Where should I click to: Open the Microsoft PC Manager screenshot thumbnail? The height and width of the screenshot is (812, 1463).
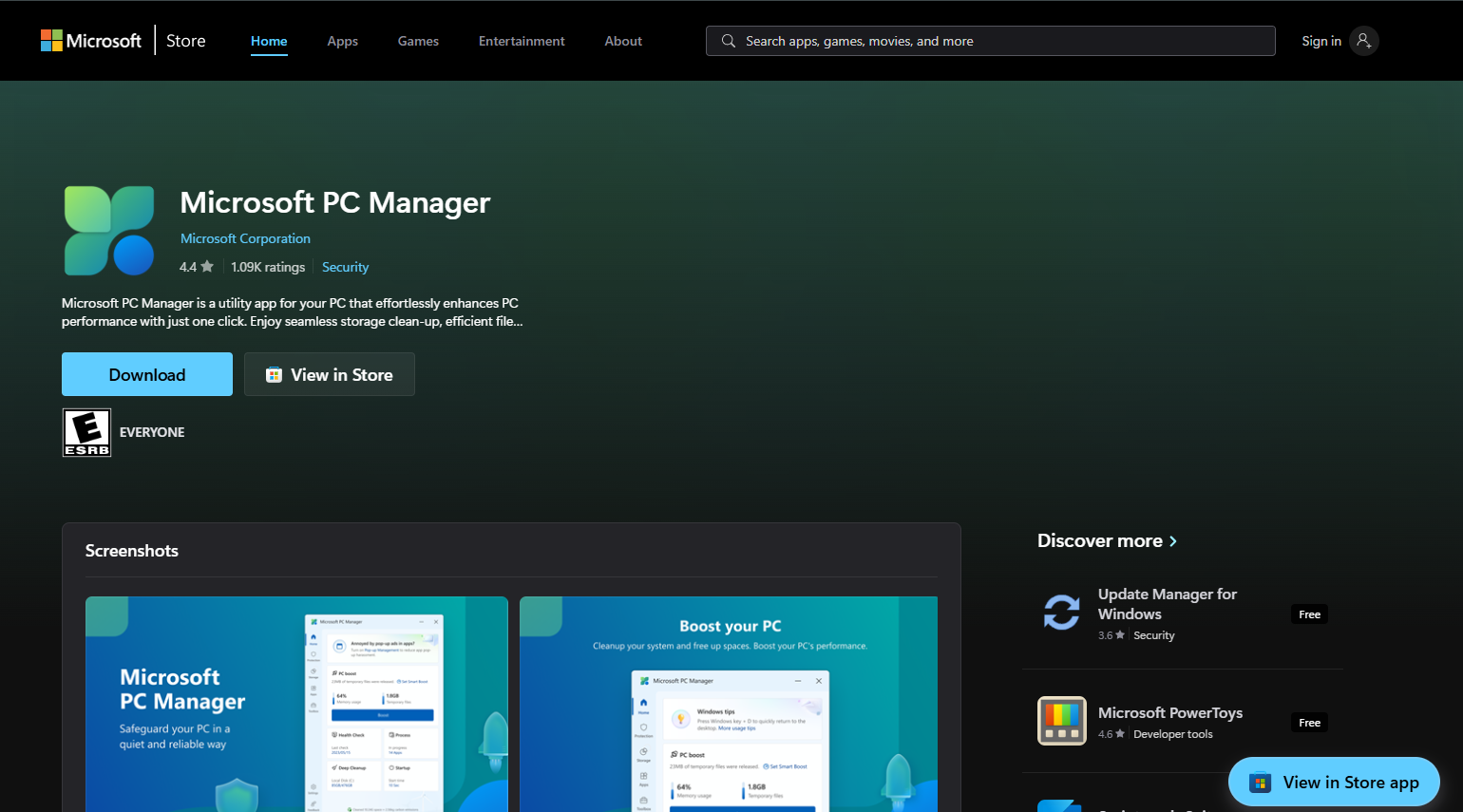tap(296, 704)
